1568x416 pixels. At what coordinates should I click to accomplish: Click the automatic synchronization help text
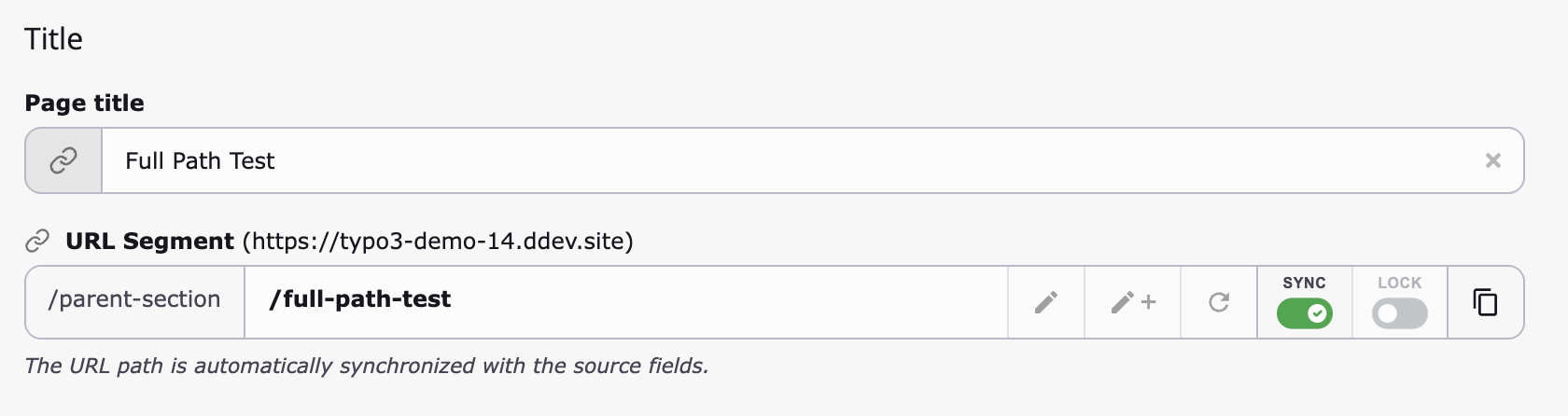[366, 366]
